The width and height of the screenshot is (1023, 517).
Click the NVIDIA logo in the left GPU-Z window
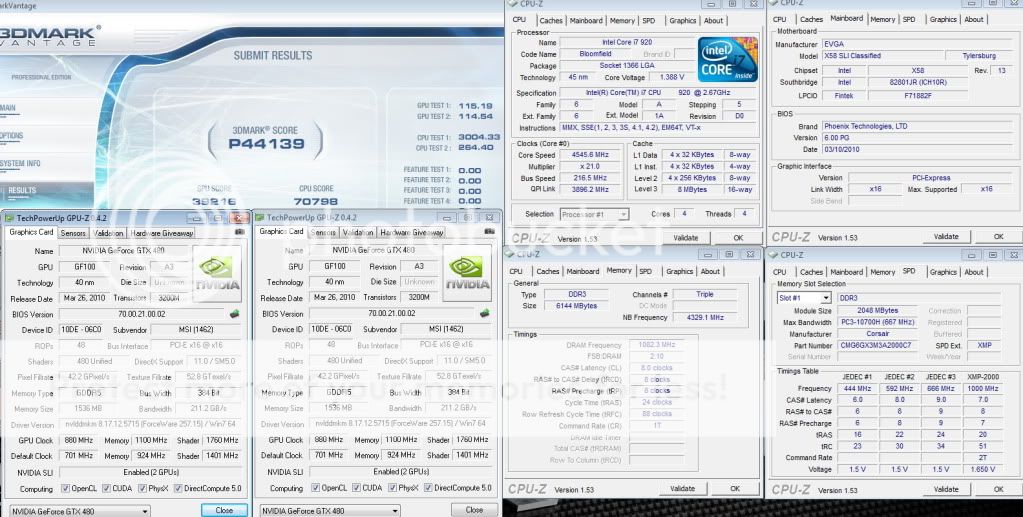click(217, 274)
